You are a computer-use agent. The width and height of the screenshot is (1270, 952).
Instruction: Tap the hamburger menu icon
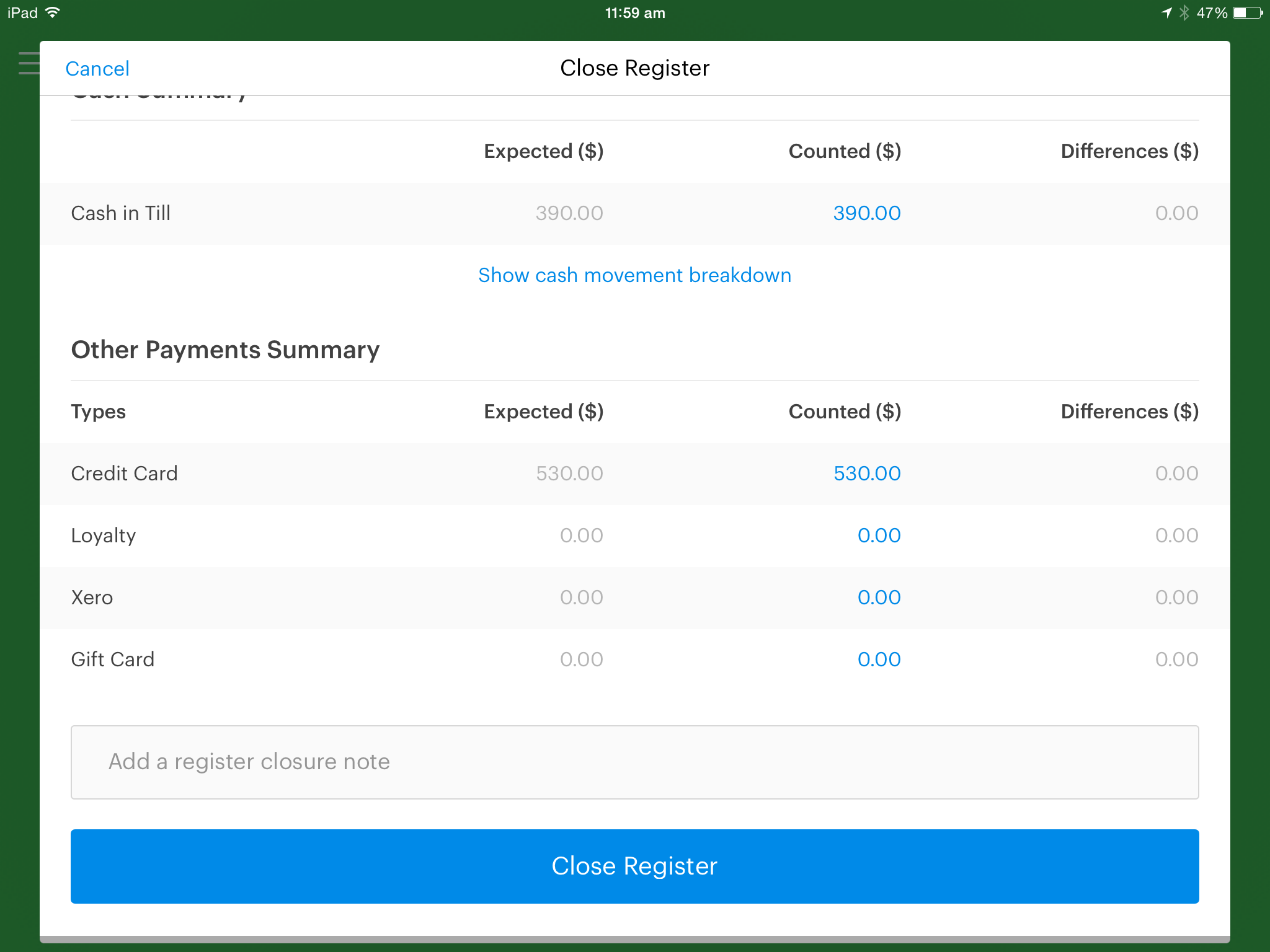pyautogui.click(x=27, y=63)
